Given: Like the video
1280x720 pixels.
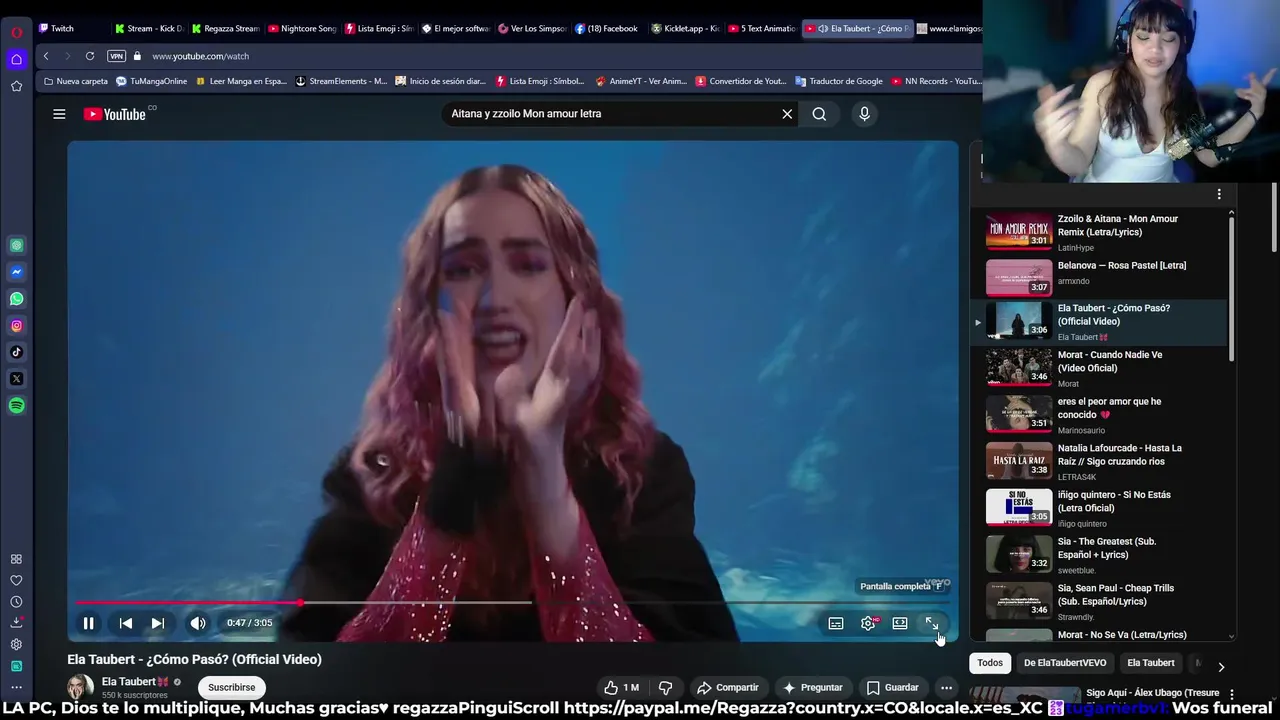Looking at the screenshot, I should 621,687.
